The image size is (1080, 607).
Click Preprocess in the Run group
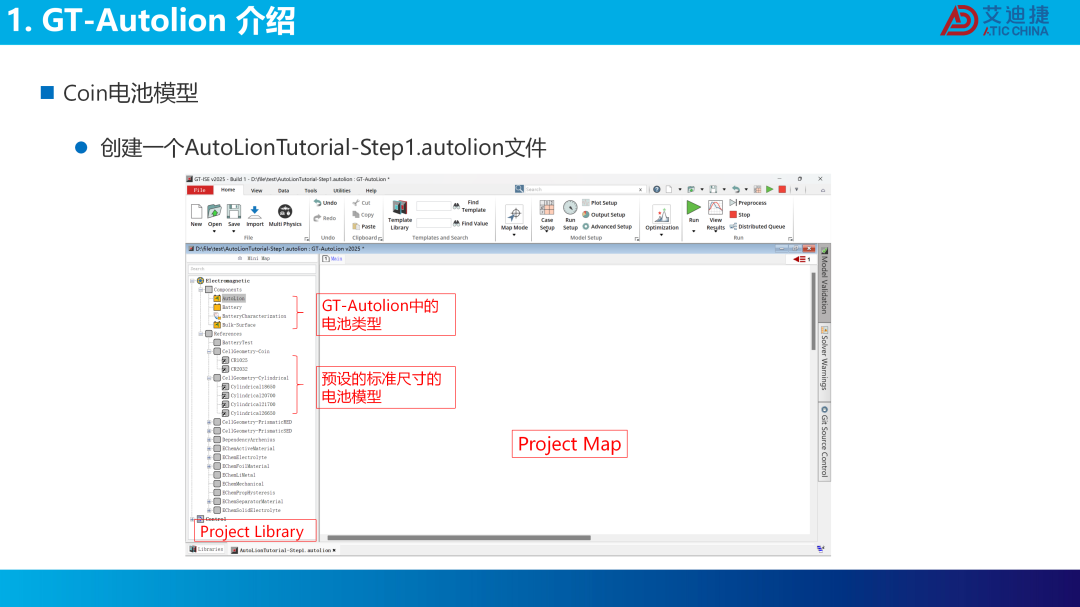click(x=748, y=203)
